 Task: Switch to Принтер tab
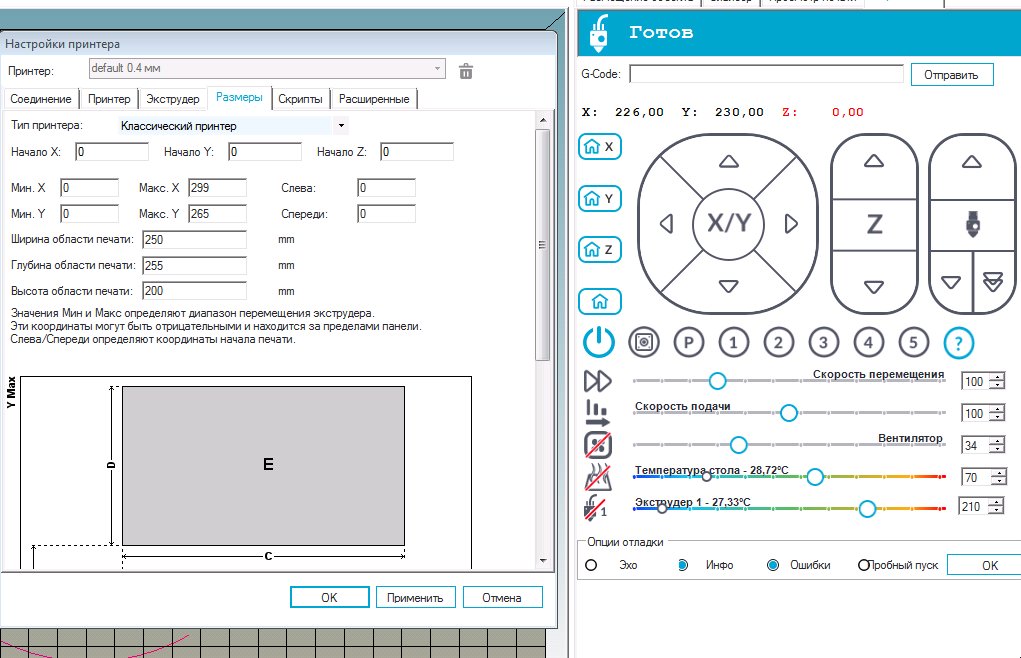pos(109,99)
